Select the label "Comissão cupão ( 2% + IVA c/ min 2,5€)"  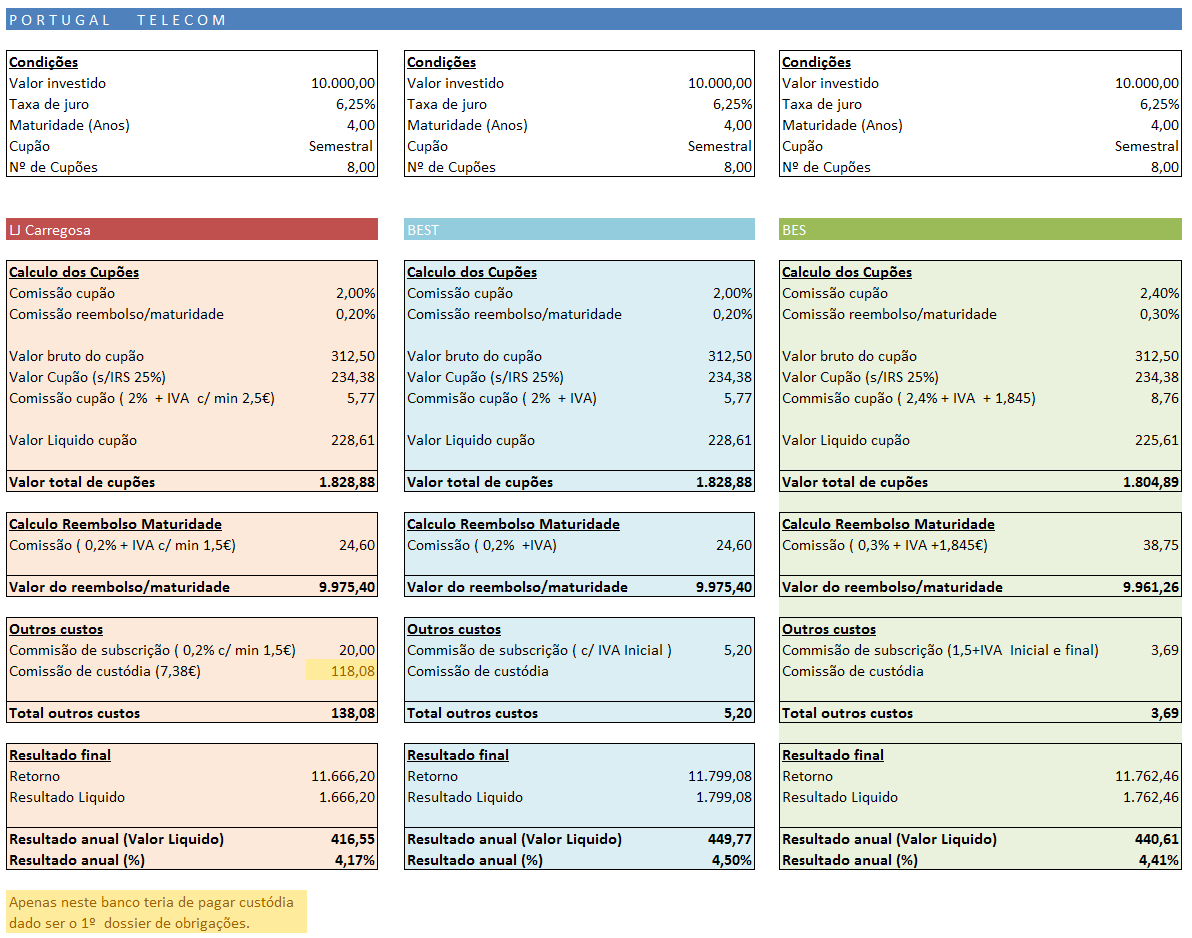(142, 398)
